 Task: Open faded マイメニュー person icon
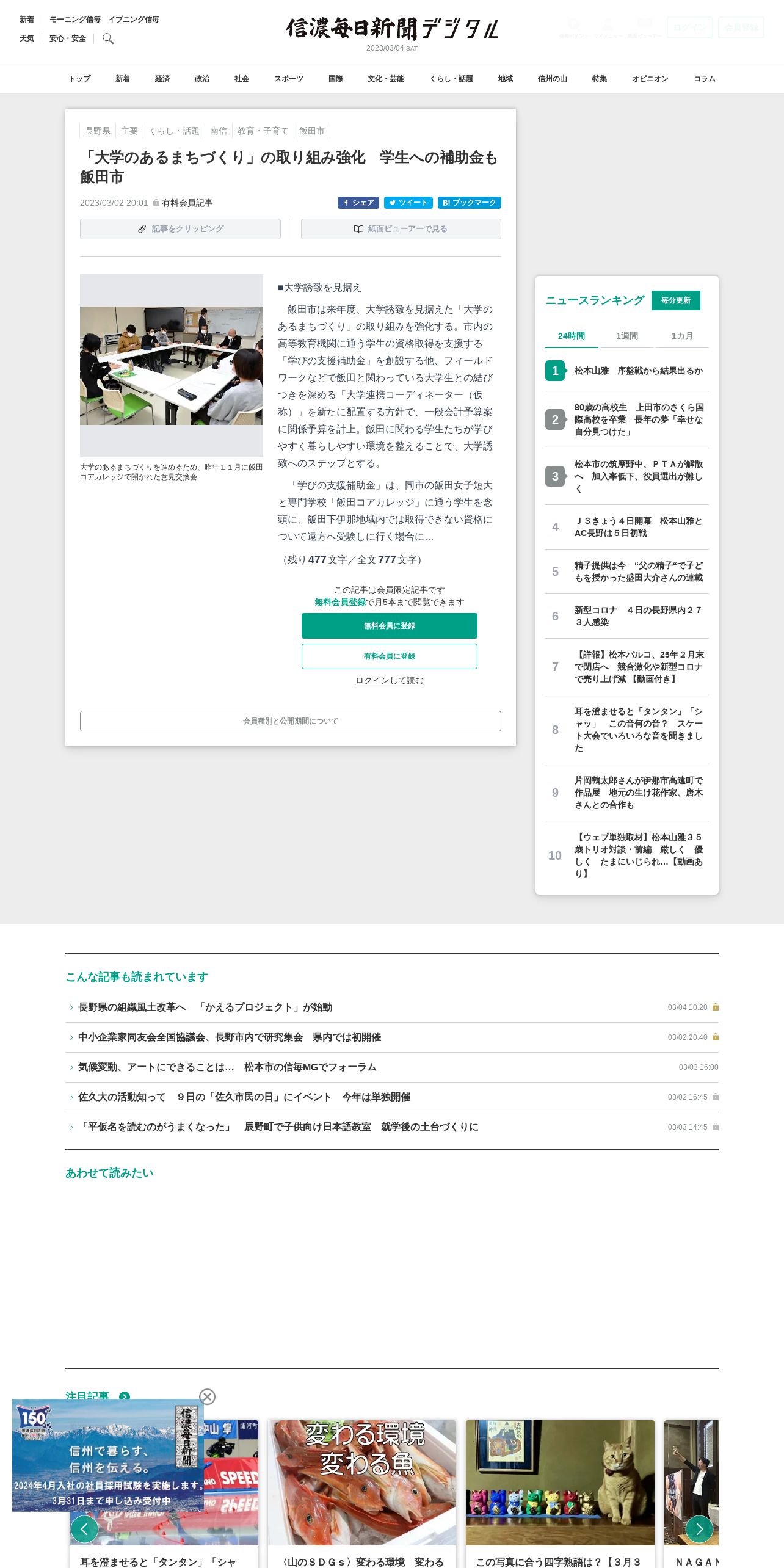[x=608, y=27]
